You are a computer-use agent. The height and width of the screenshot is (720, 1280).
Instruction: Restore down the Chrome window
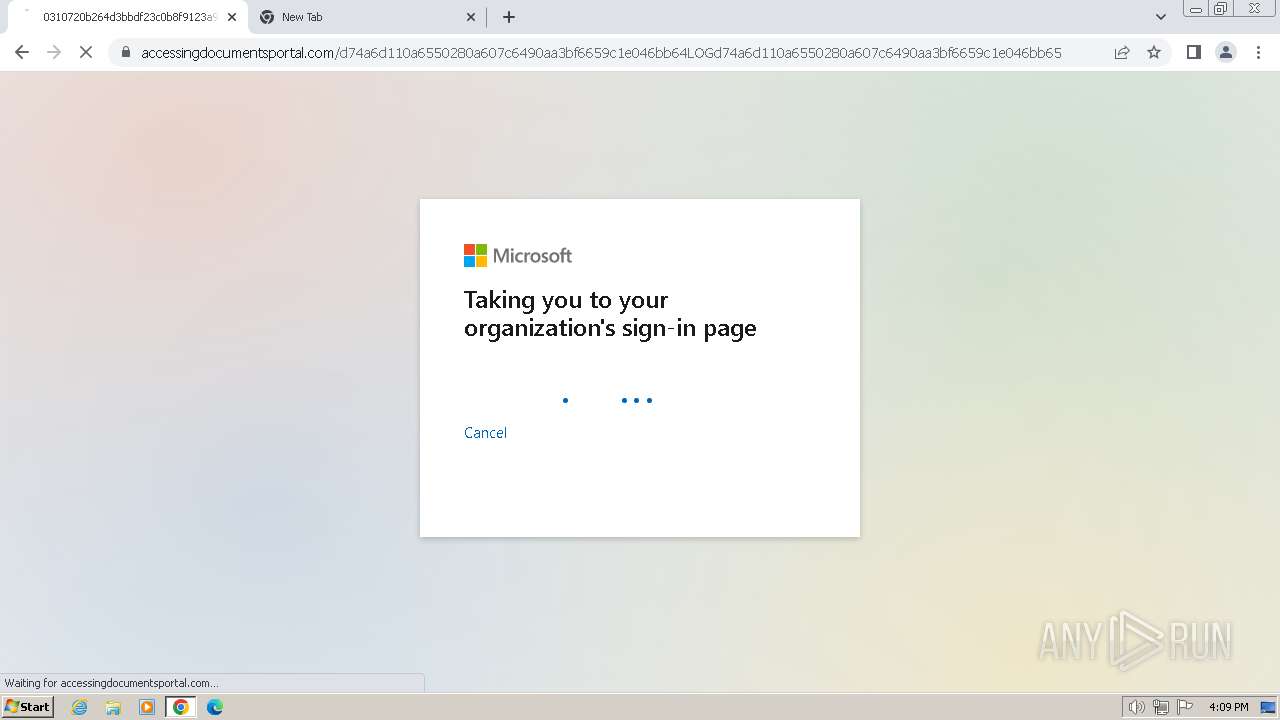(x=1221, y=9)
